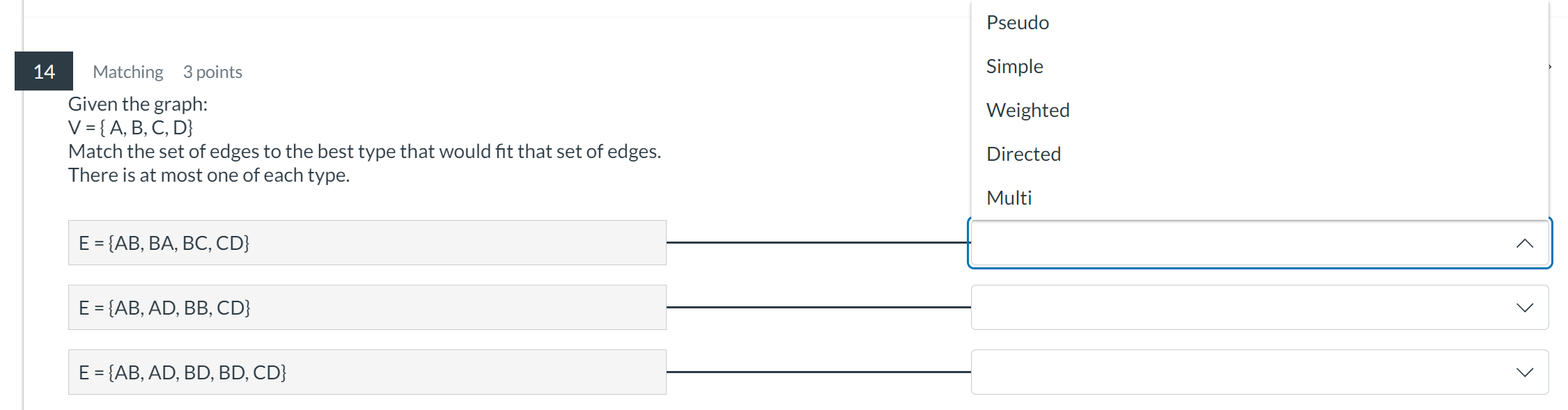Click the "Given the graph:" text
Viewport: 1568px width, 410px height.
click(138, 104)
